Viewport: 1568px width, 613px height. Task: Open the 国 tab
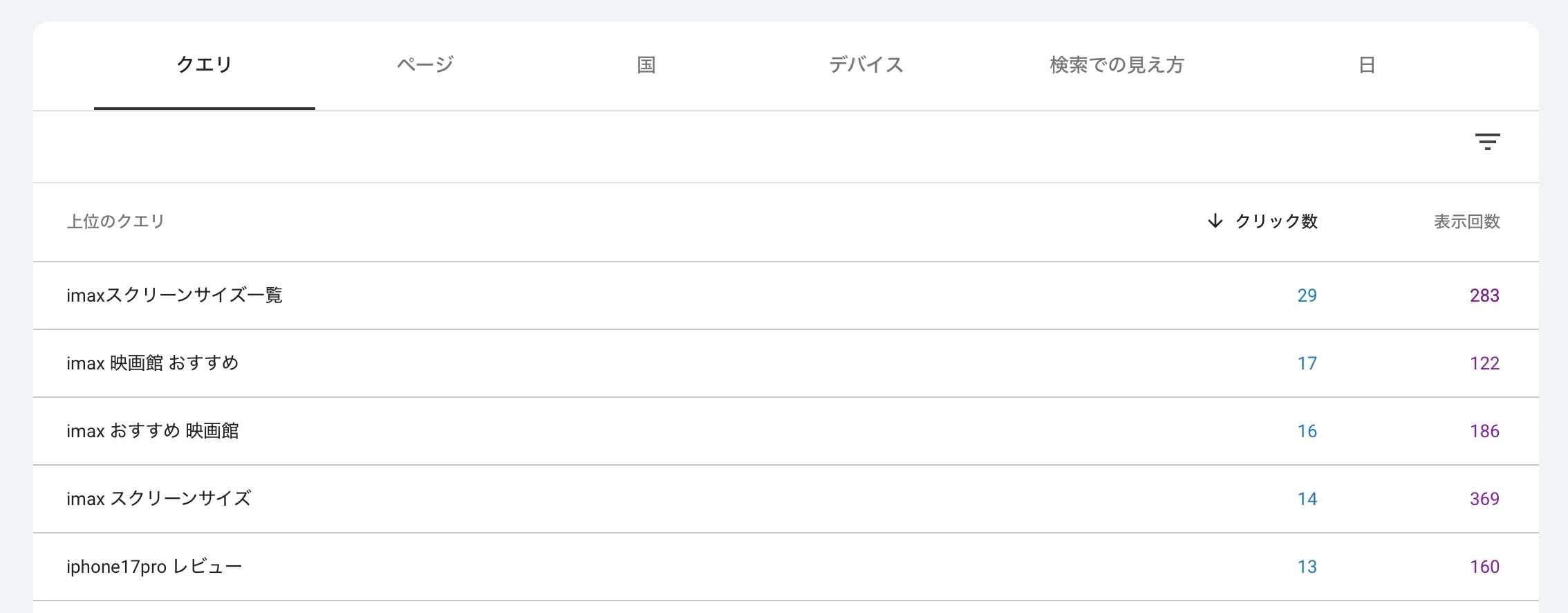[646, 65]
